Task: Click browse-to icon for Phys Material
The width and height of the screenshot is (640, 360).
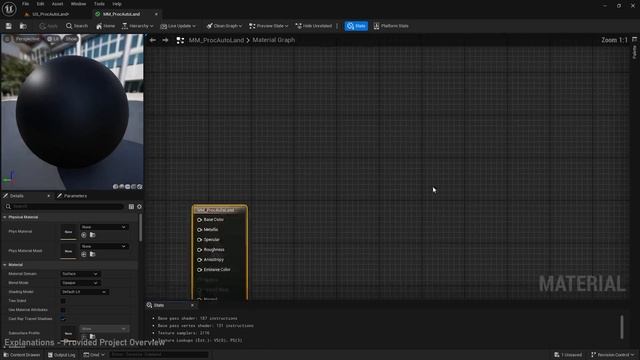Action: point(93,235)
